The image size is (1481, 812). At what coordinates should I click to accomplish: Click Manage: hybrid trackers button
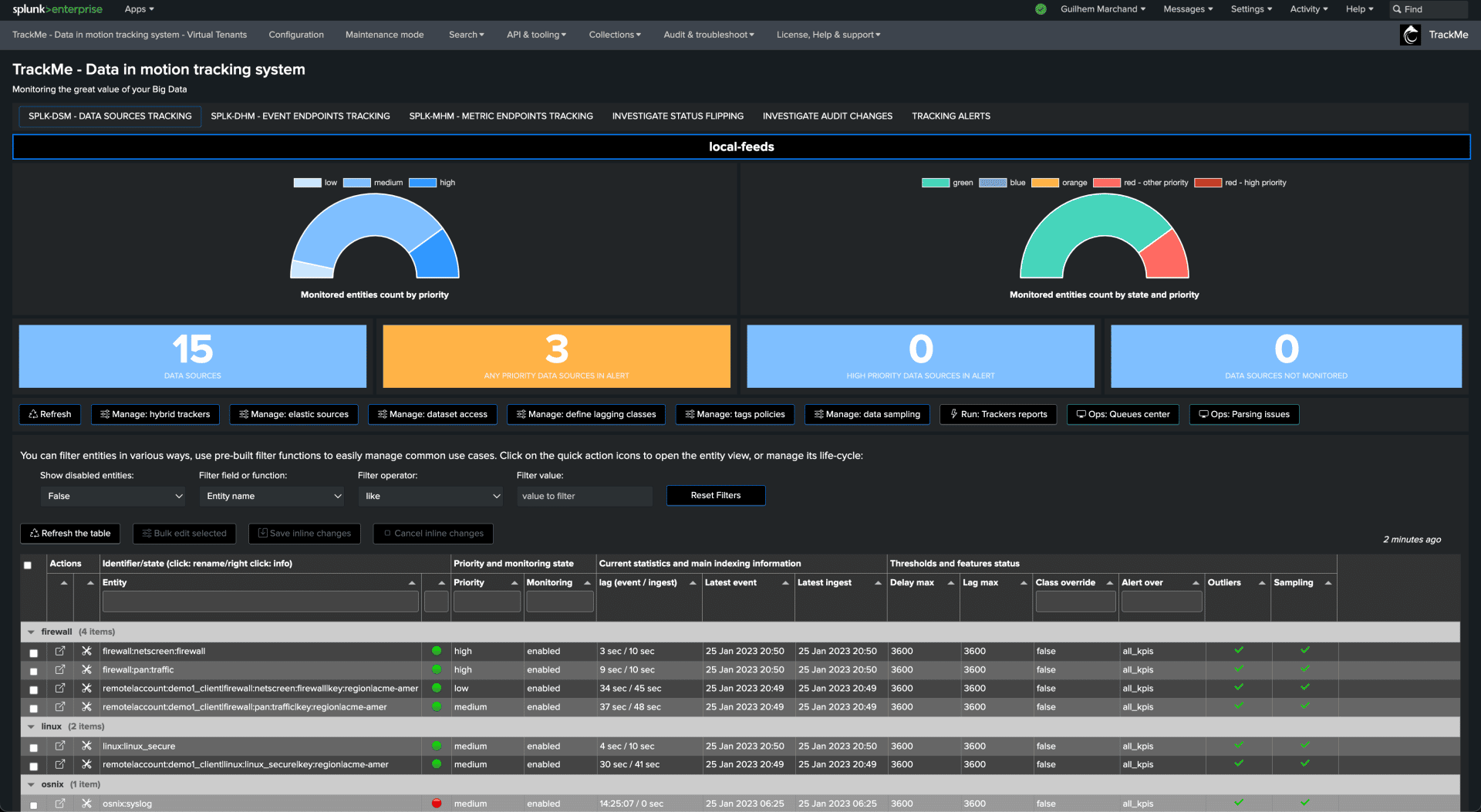155,414
